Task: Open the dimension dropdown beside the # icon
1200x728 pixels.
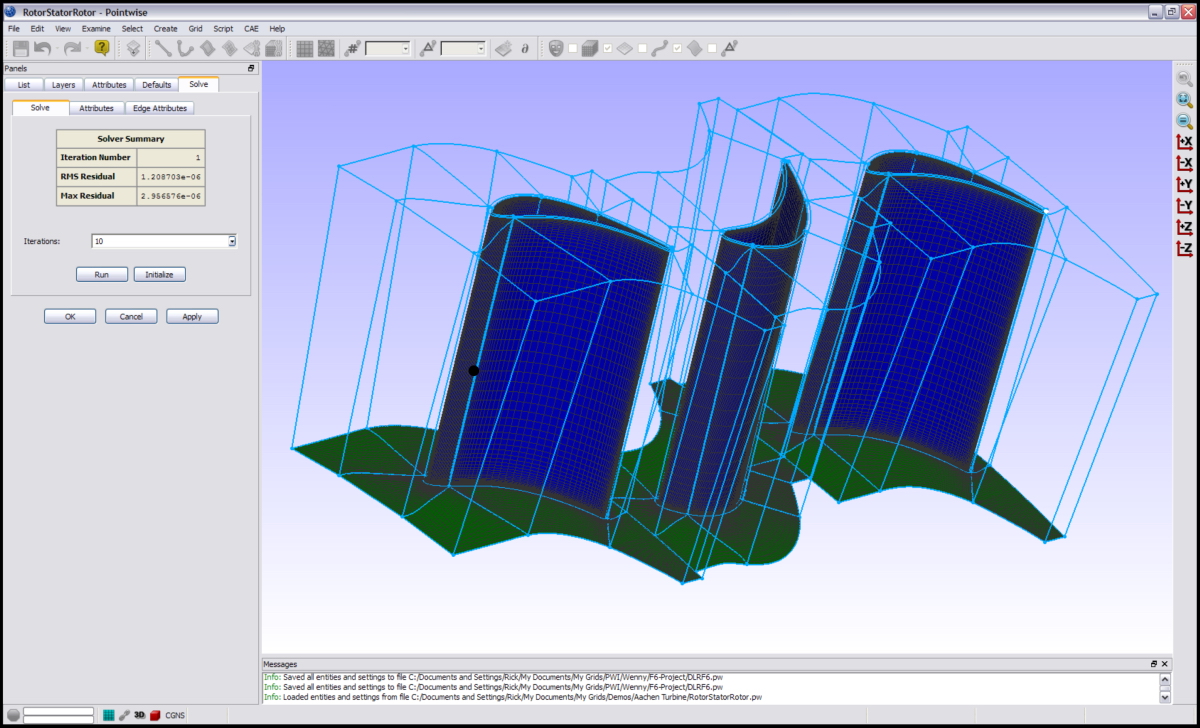Action: click(405, 48)
